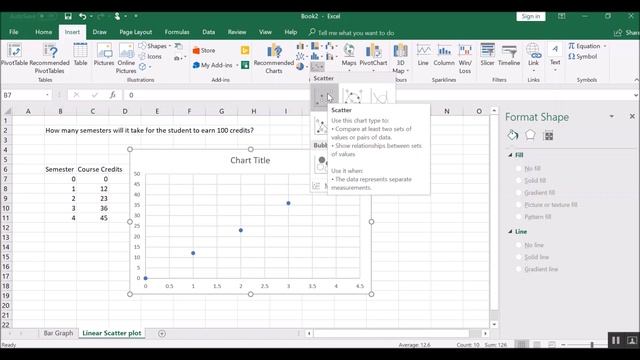Open the Icons gallery
The image size is (640, 360).
point(150,56)
